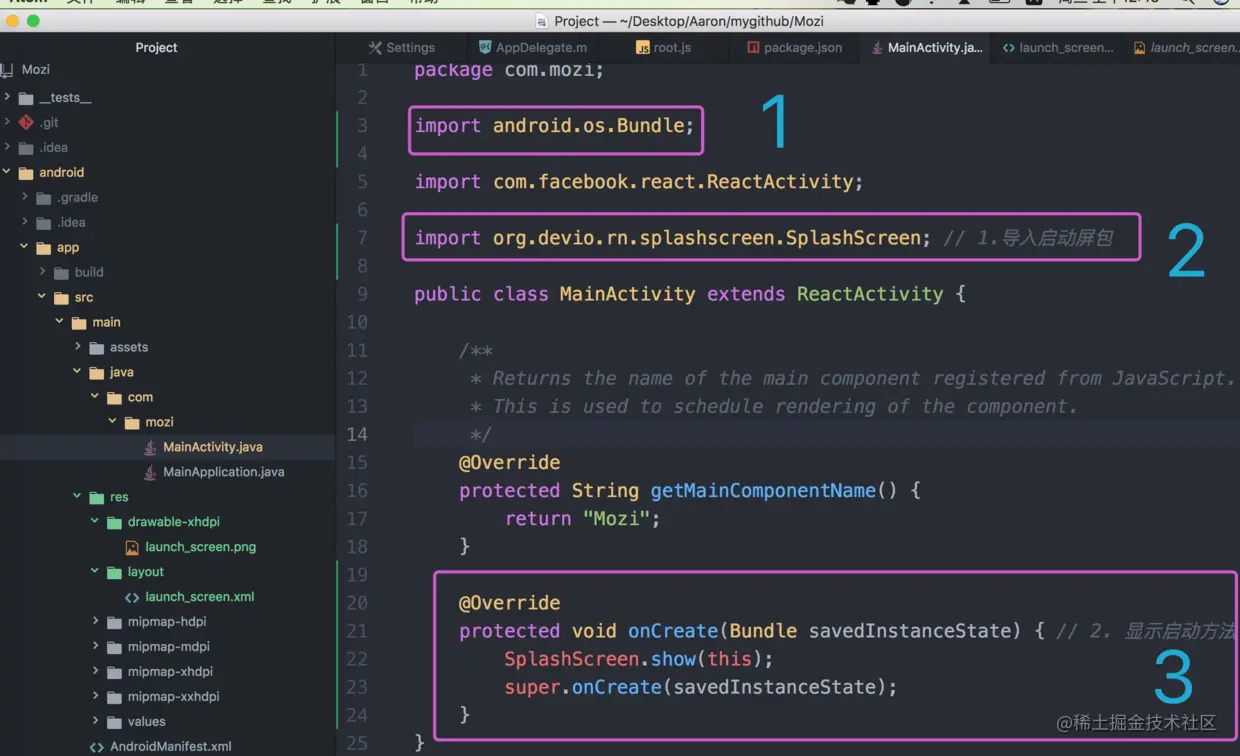The image size is (1240, 756).
Task: Click the values folder icon
Action: point(115,722)
